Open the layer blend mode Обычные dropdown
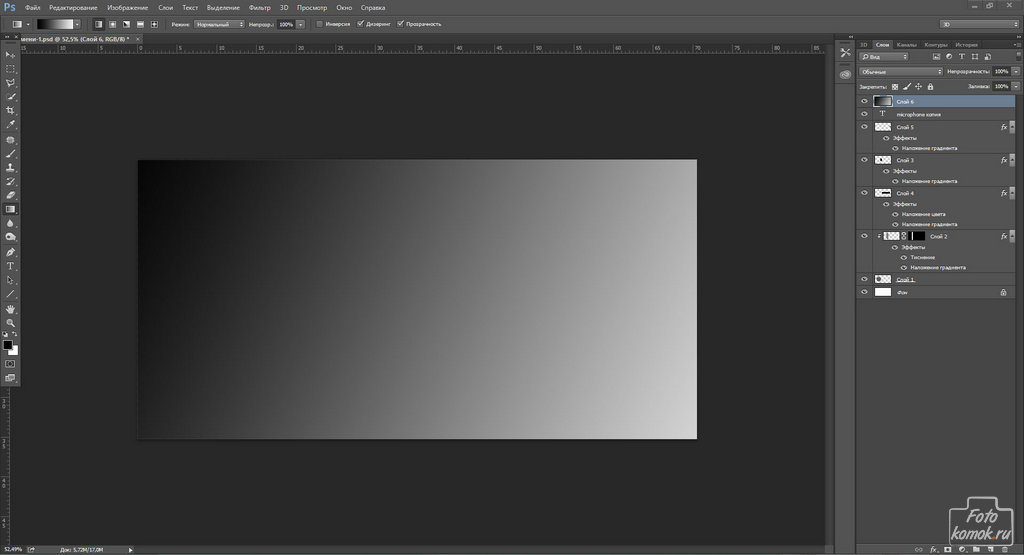1024x555 pixels. click(901, 72)
